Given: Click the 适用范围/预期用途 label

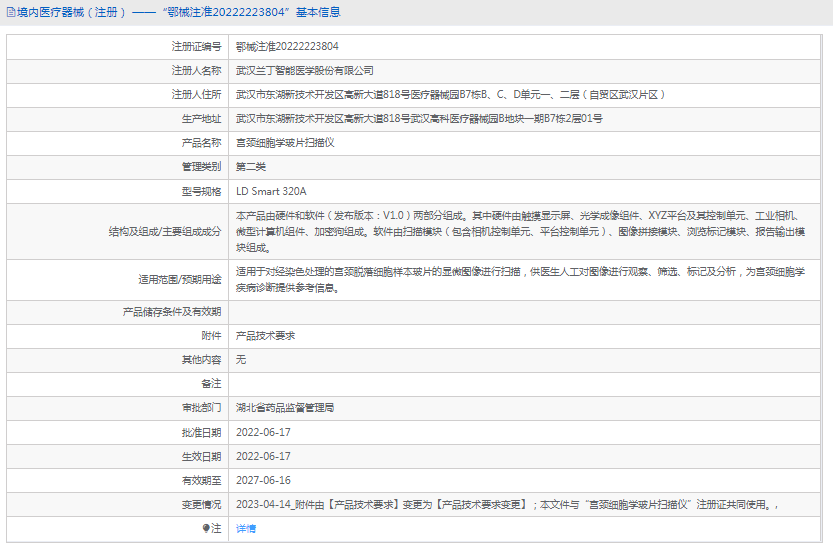Looking at the screenshot, I should click(180, 280).
